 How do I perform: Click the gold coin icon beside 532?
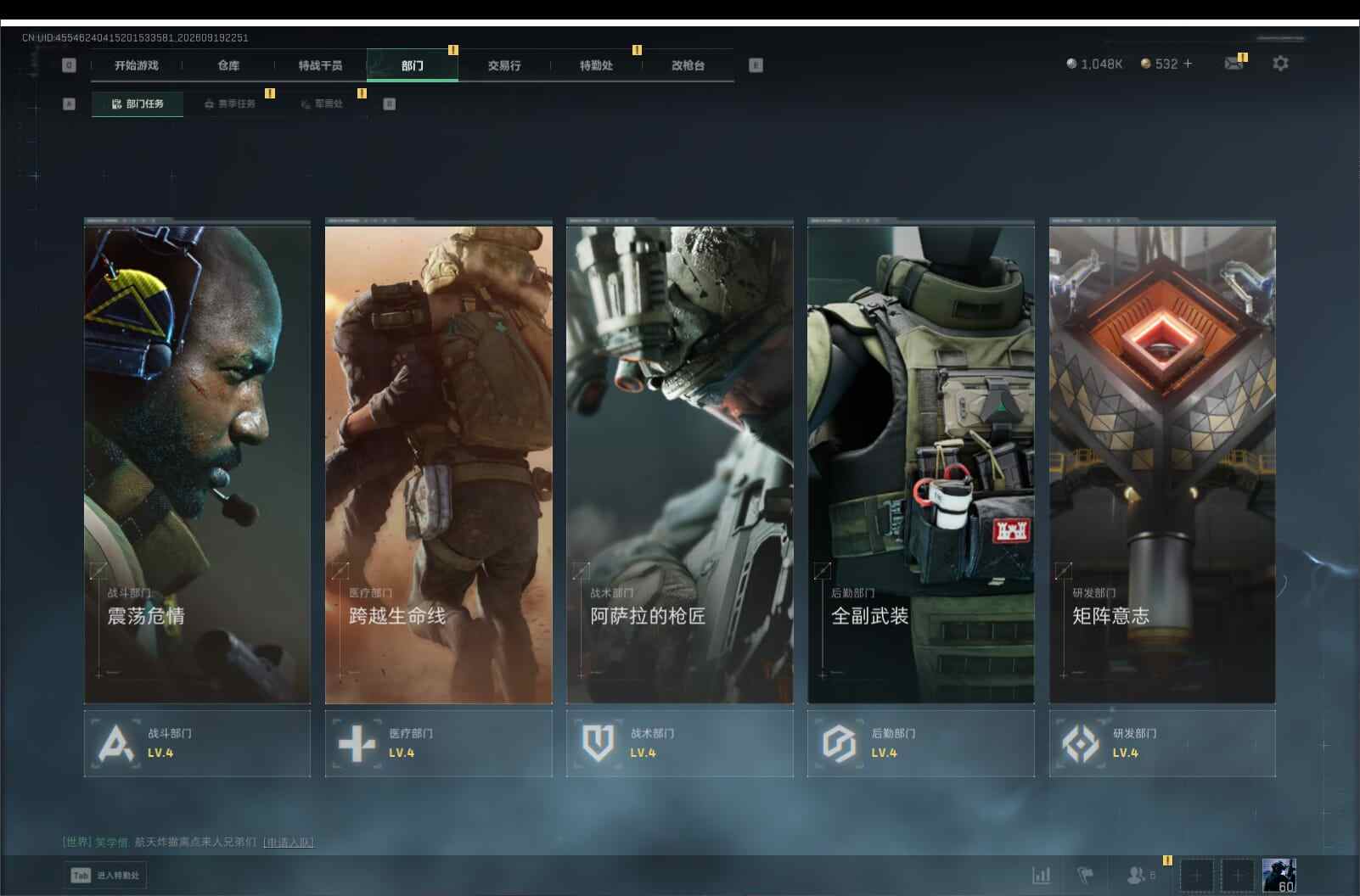[1145, 64]
